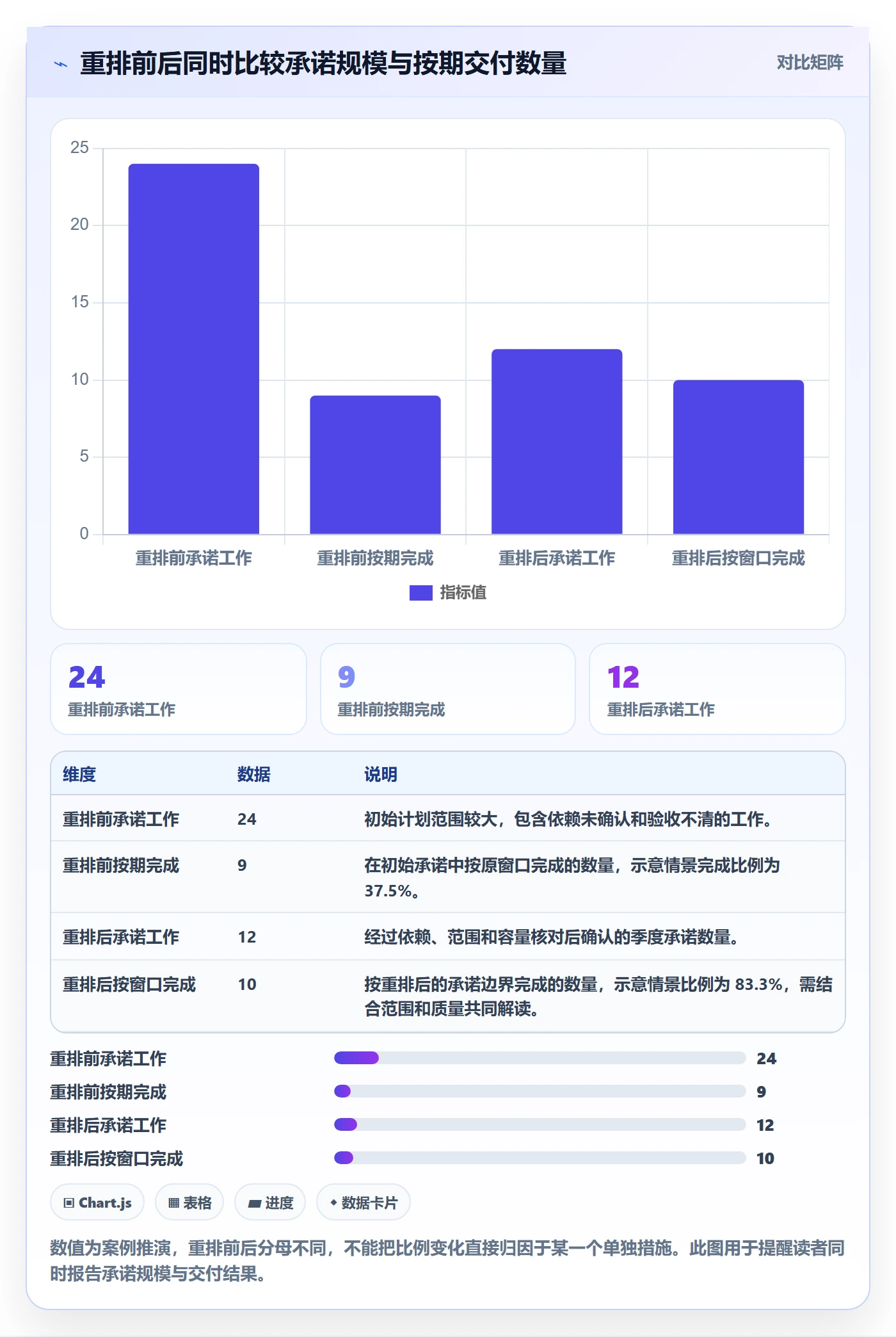
Task: Select table row 重排后承诺工作
Action: point(448,937)
